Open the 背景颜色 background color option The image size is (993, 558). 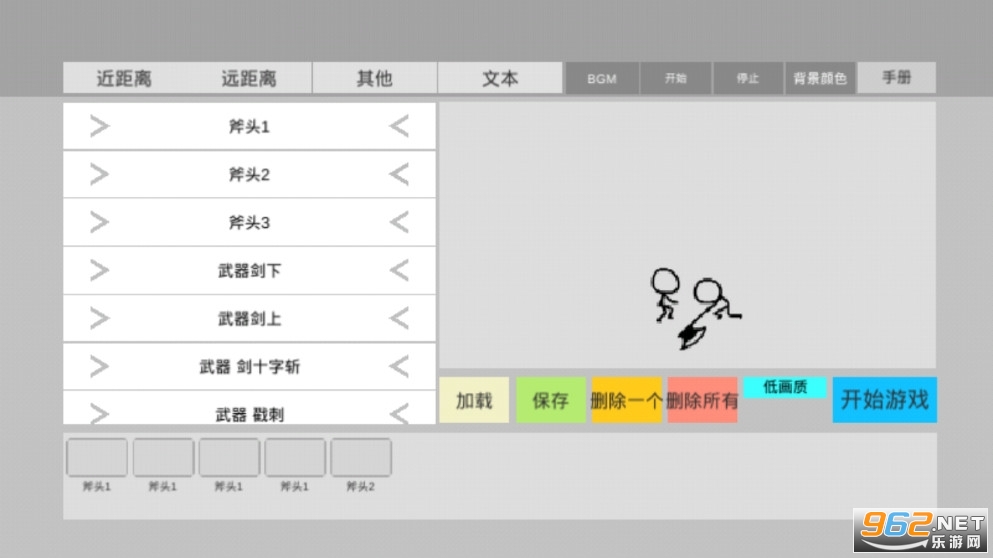coord(820,79)
